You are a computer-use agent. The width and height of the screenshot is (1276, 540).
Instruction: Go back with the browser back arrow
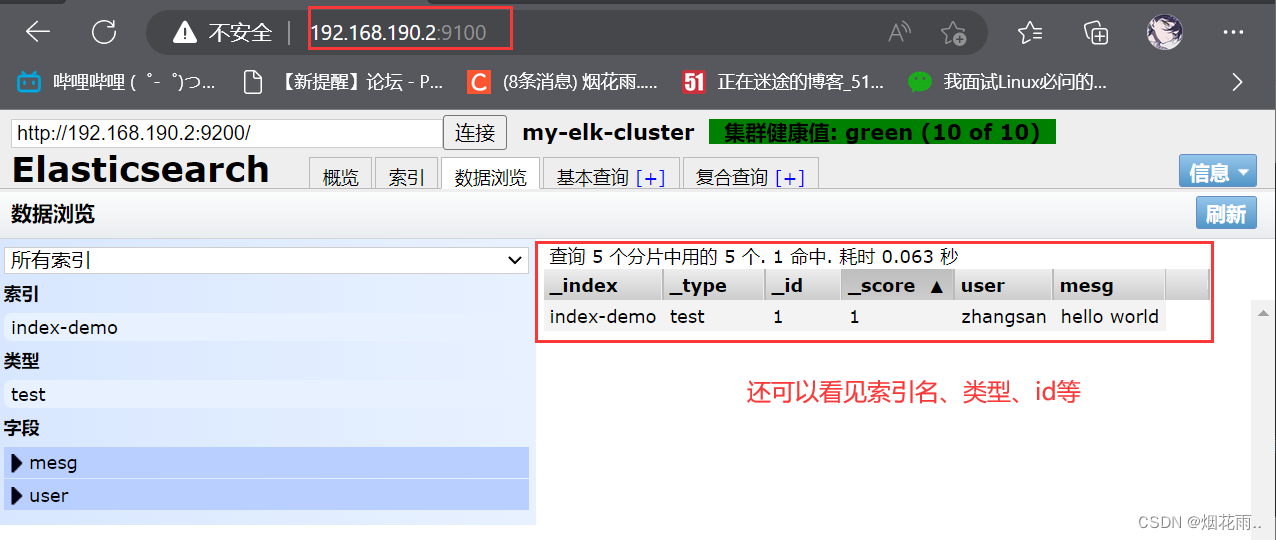(x=38, y=32)
